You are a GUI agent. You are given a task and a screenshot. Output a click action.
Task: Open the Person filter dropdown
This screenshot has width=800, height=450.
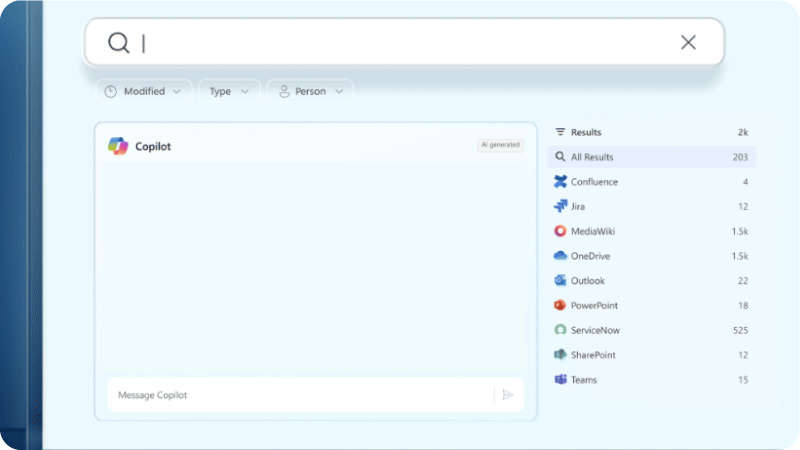pyautogui.click(x=310, y=91)
